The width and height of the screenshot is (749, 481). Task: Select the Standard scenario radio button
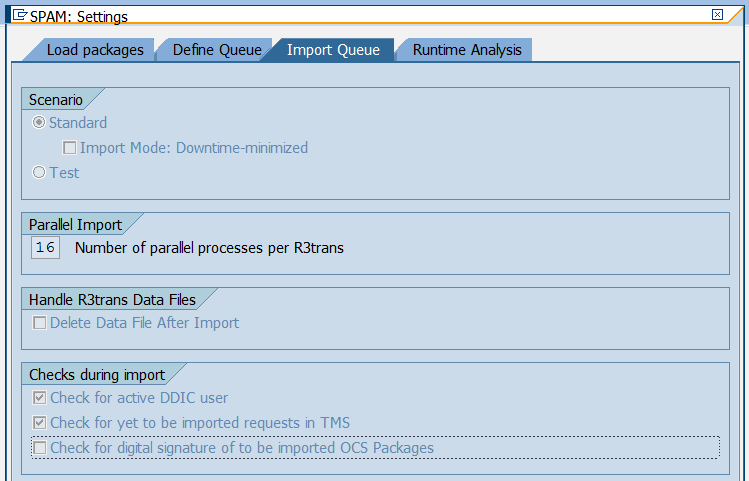tap(39, 123)
